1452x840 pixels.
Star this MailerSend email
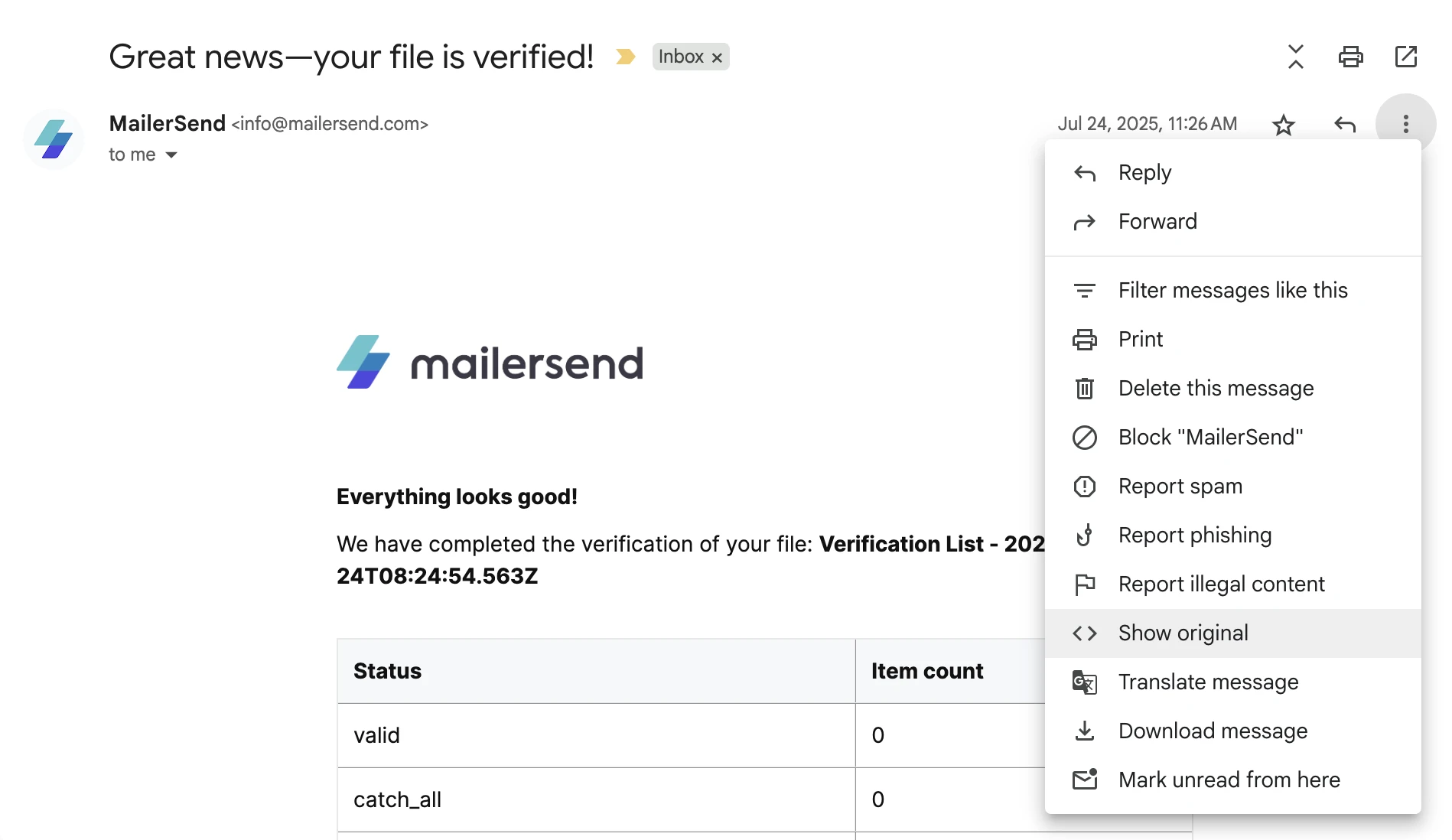[1284, 125]
